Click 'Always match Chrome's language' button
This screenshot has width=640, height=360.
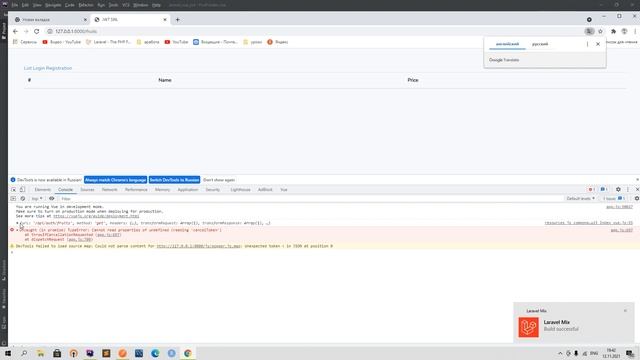(116, 180)
